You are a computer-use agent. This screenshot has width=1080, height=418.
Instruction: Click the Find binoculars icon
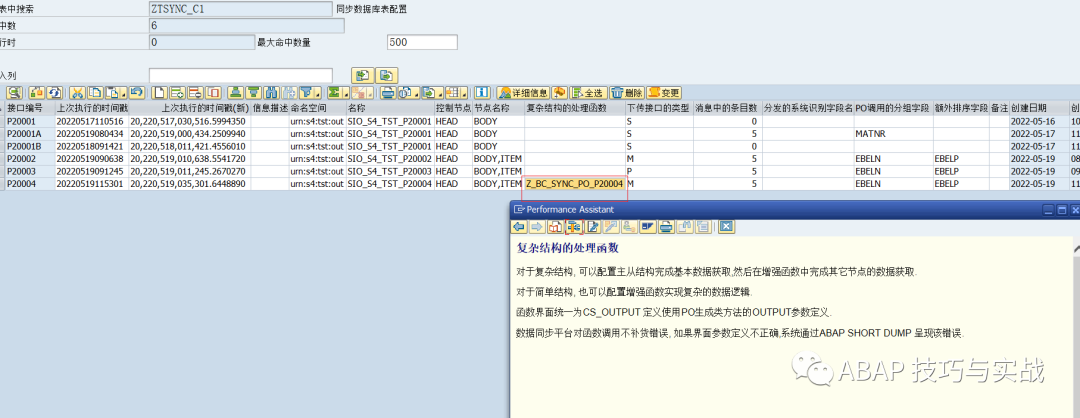pyautogui.click(x=272, y=92)
